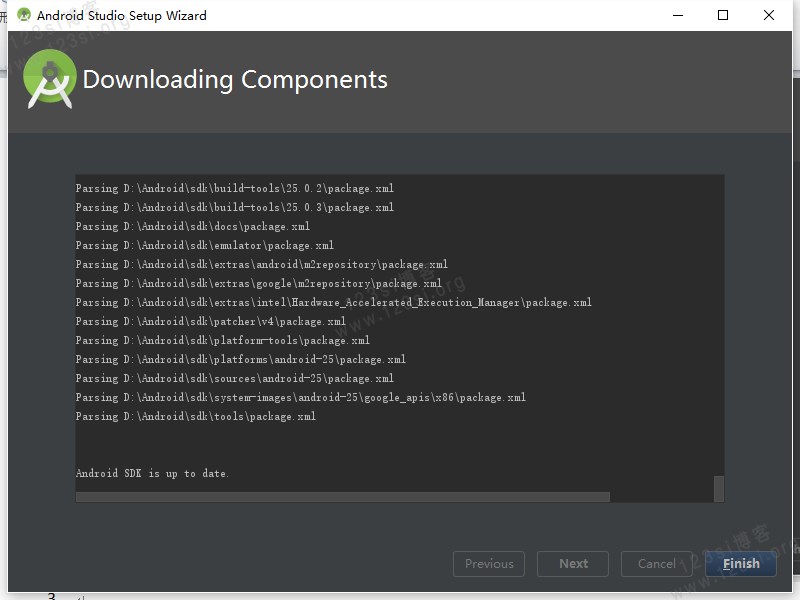Click the 'Android SDK is up to date.' line

coord(152,473)
